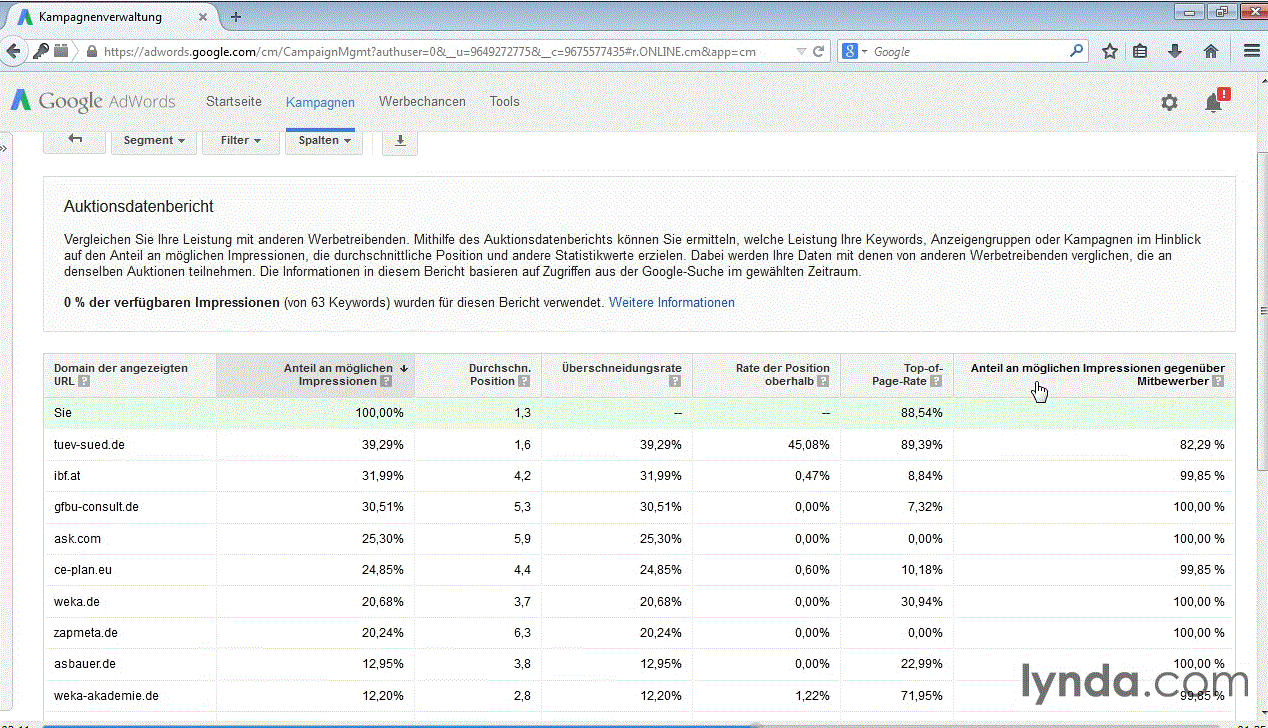The width and height of the screenshot is (1268, 728).
Task: Click the 45,08% value in tuev-sued.de row
Action: pos(808,444)
